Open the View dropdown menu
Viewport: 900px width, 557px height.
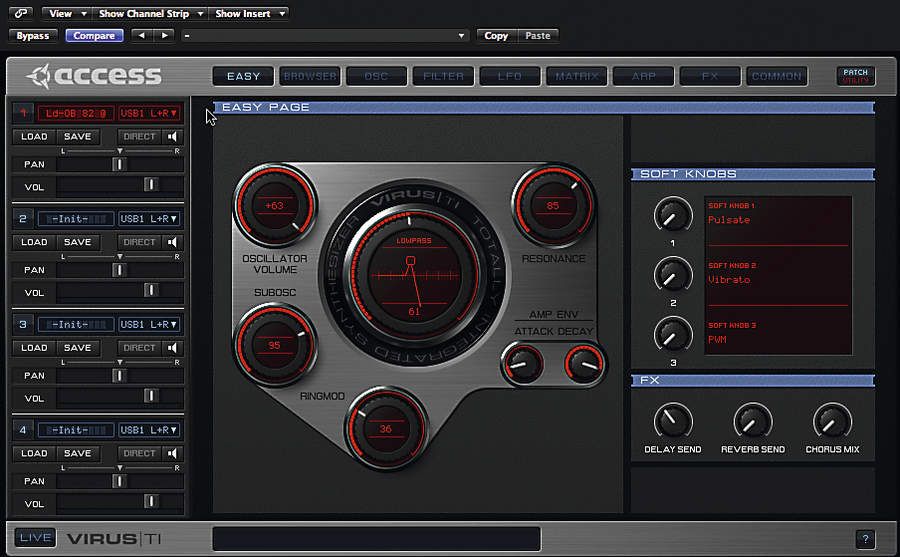click(67, 13)
